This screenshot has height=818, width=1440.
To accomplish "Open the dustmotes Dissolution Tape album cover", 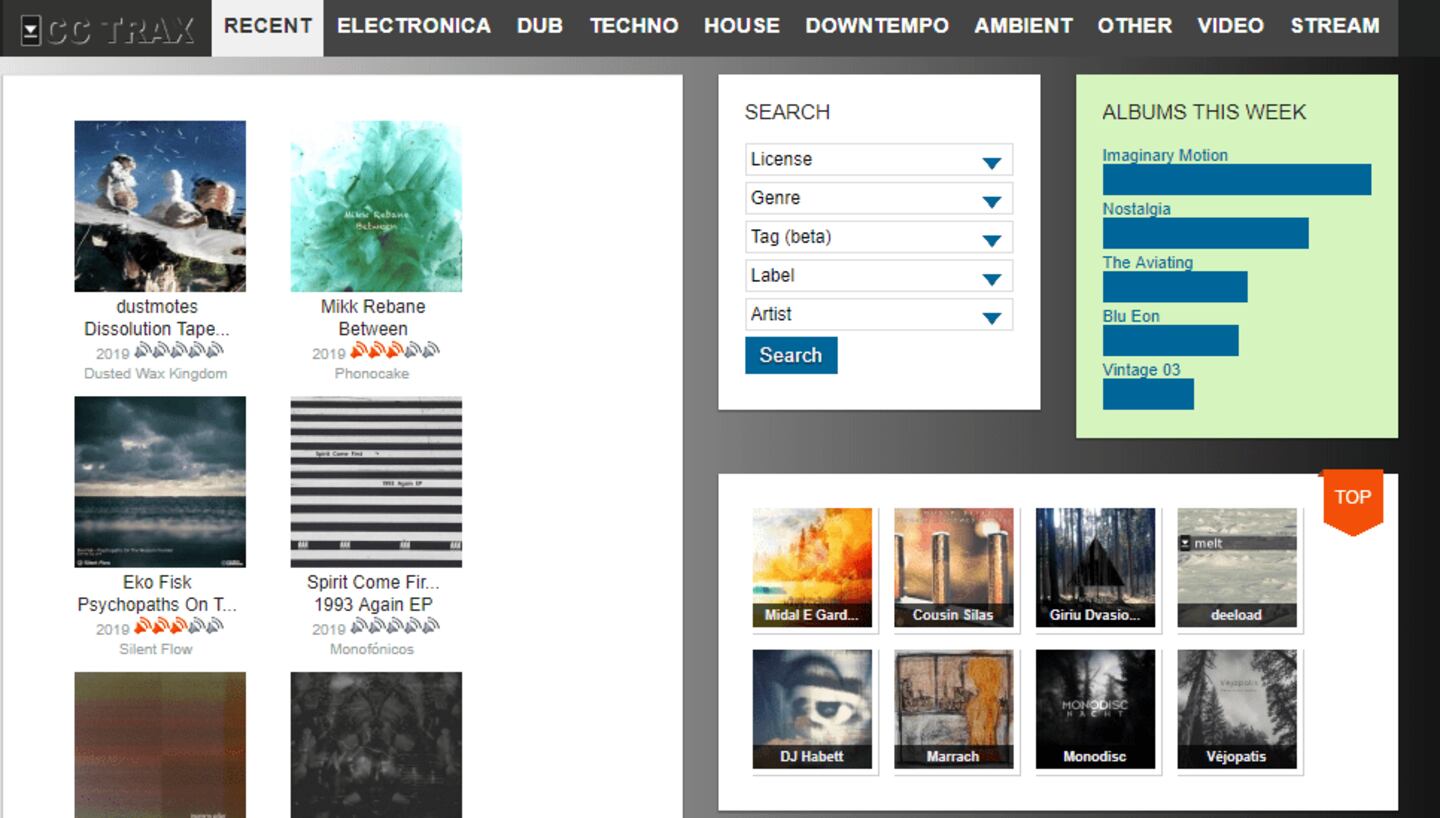I will [160, 206].
